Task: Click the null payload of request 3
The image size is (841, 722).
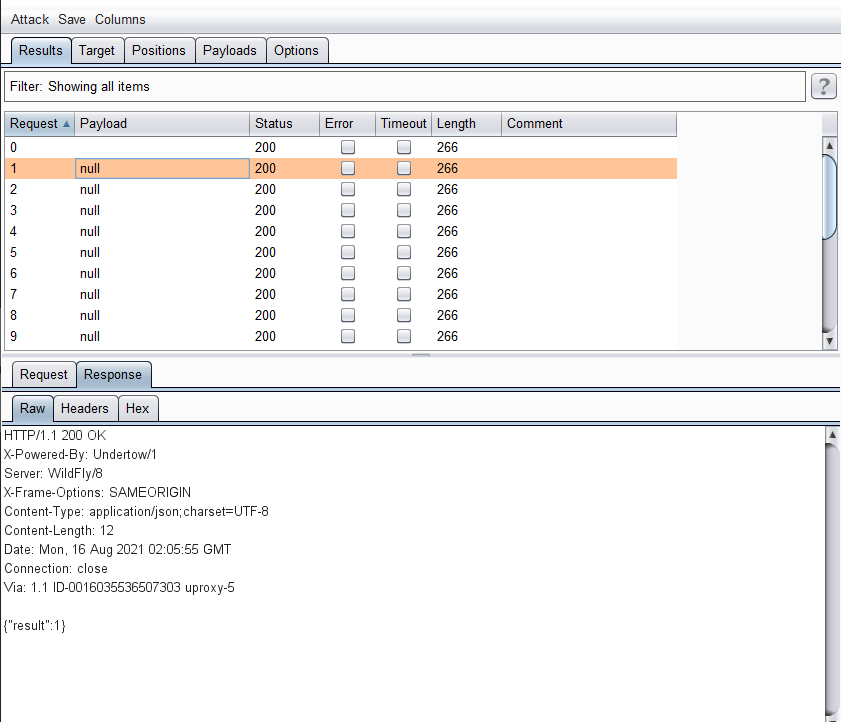Action: coord(162,210)
